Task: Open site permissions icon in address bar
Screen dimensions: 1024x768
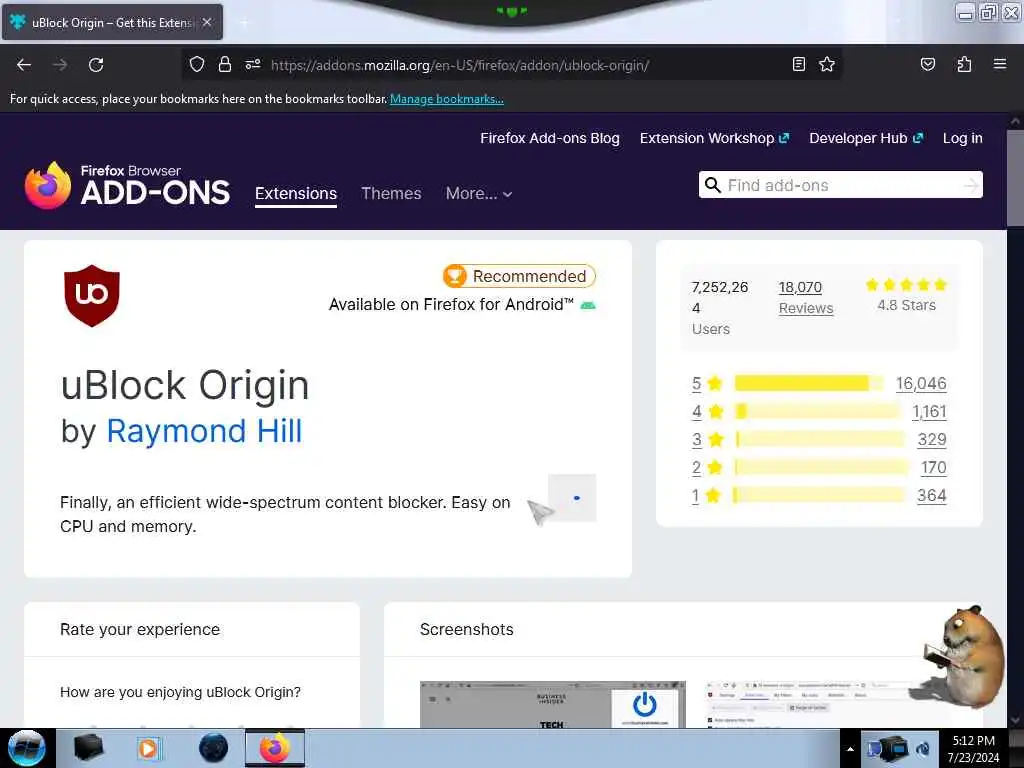Action: coord(253,65)
